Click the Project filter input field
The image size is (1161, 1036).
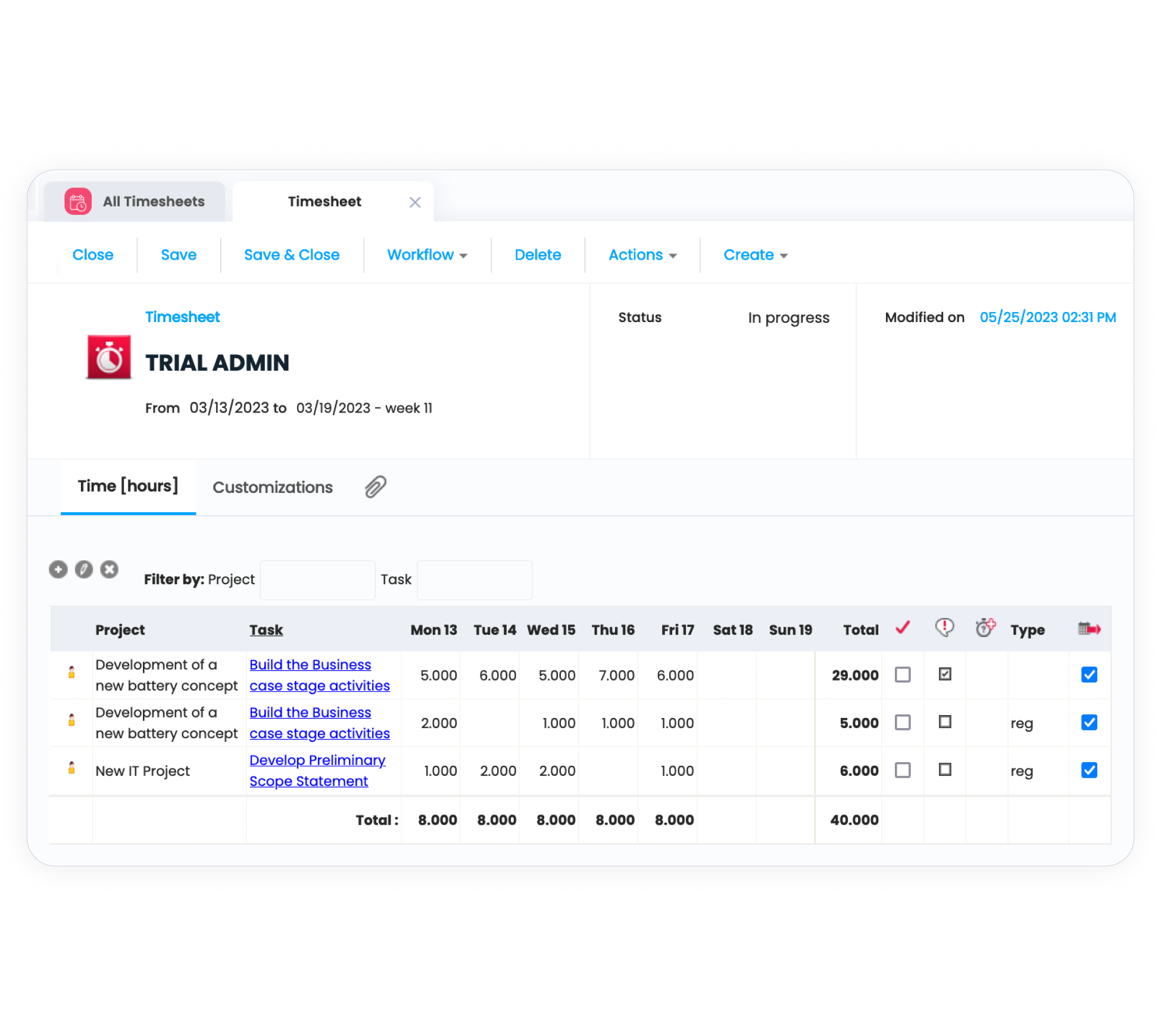[317, 580]
